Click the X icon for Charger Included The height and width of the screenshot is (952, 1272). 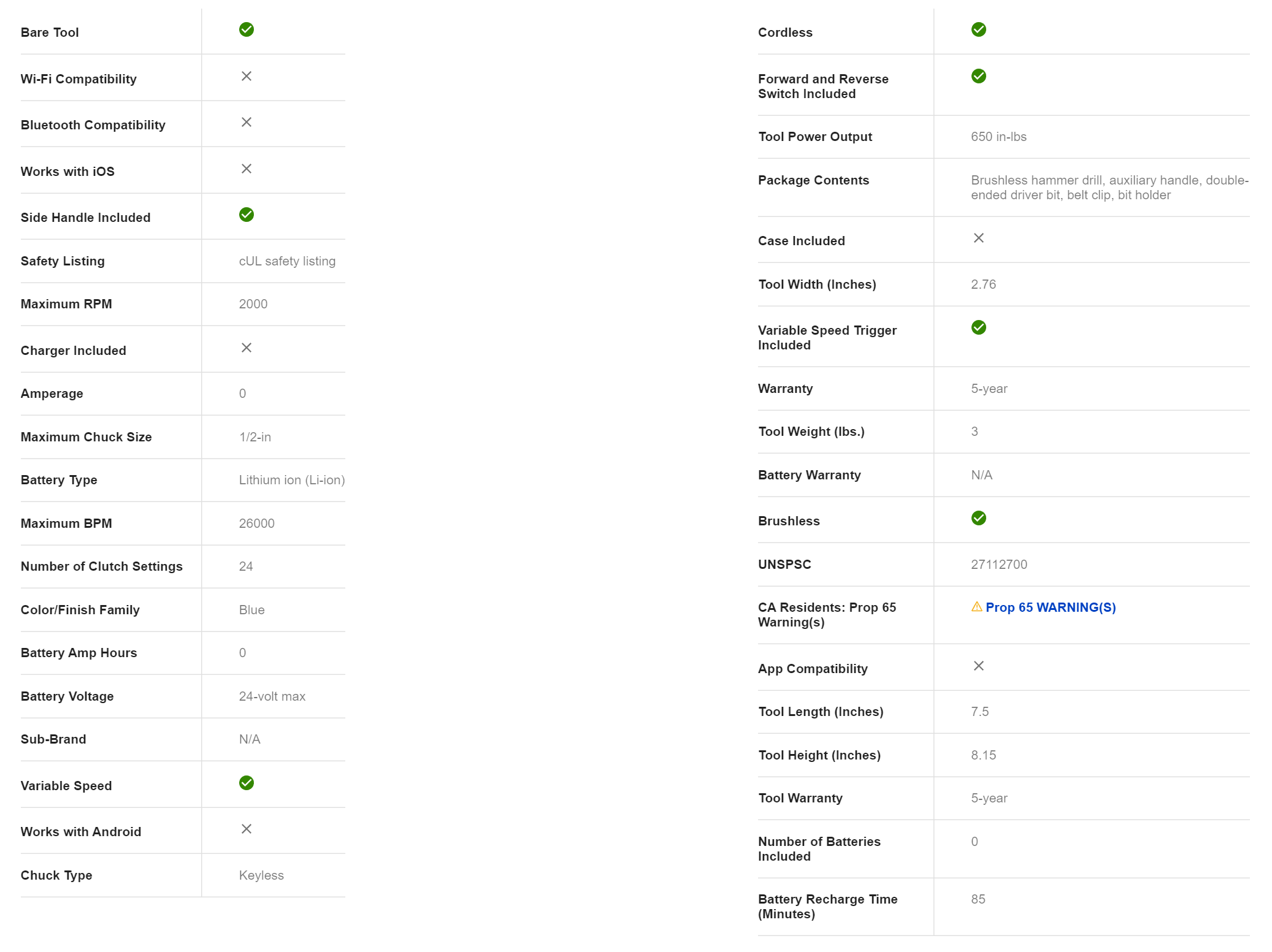click(x=247, y=348)
